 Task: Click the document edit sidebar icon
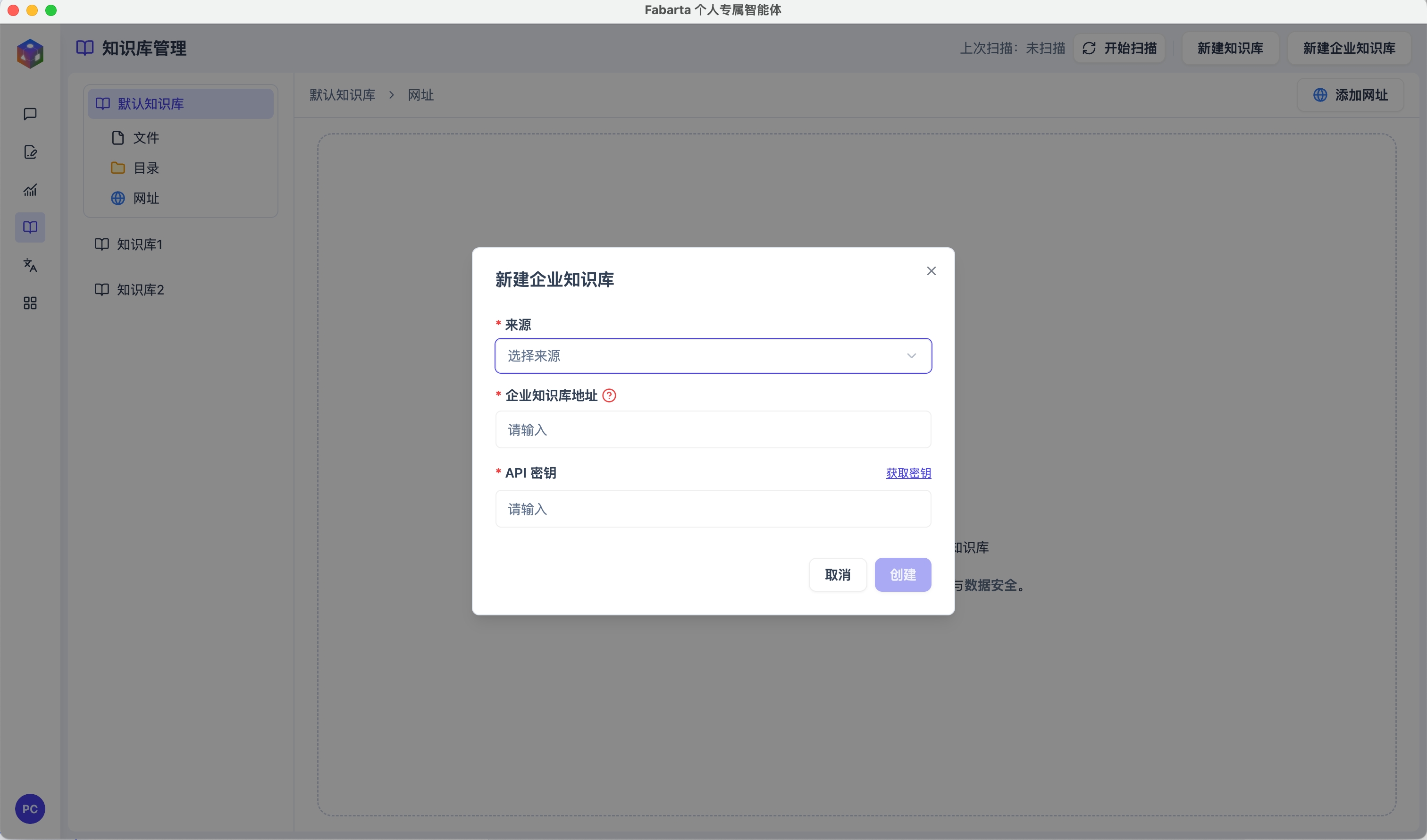30,152
